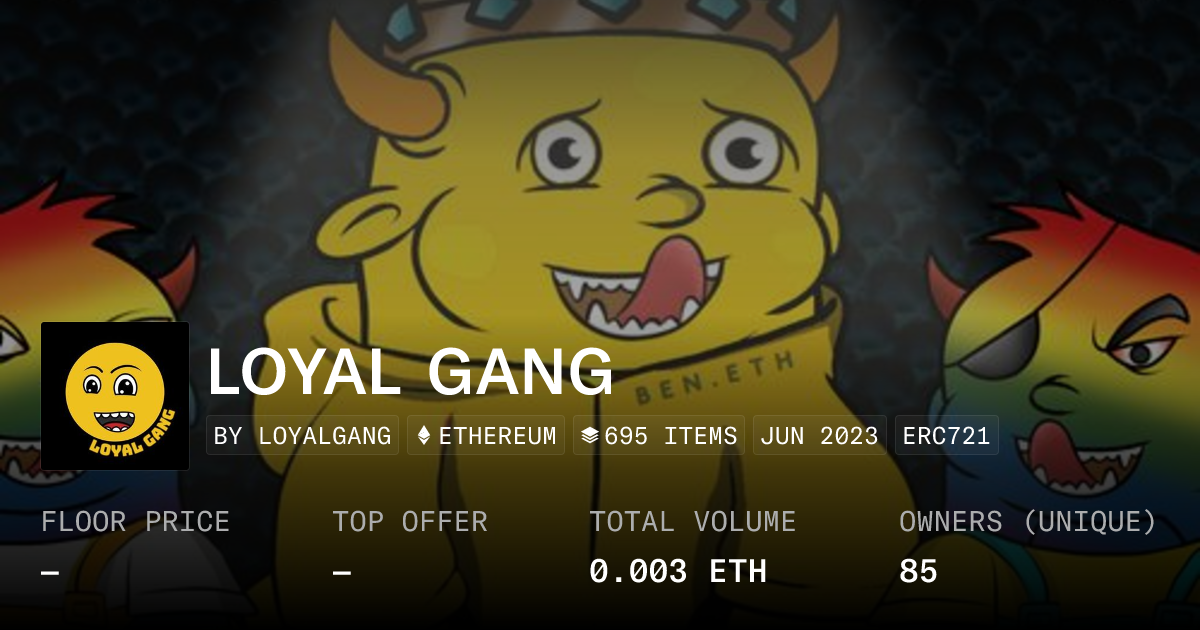This screenshot has height=630, width=1200.
Task: Click the 85 owners count
Action: coord(918,572)
